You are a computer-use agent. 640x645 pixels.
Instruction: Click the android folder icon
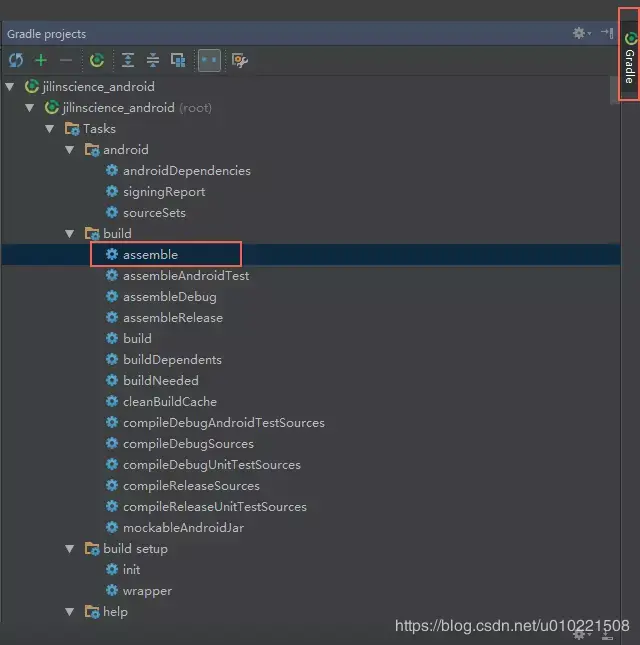point(92,150)
